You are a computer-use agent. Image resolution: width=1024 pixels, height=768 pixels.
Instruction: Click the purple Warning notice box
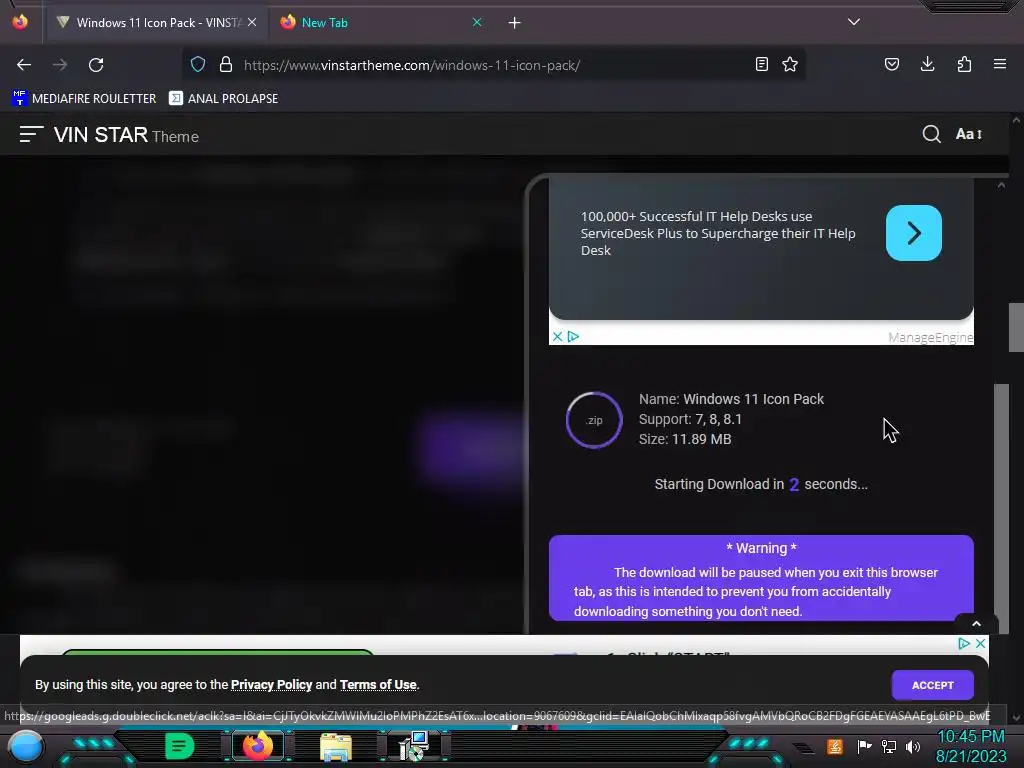761,578
